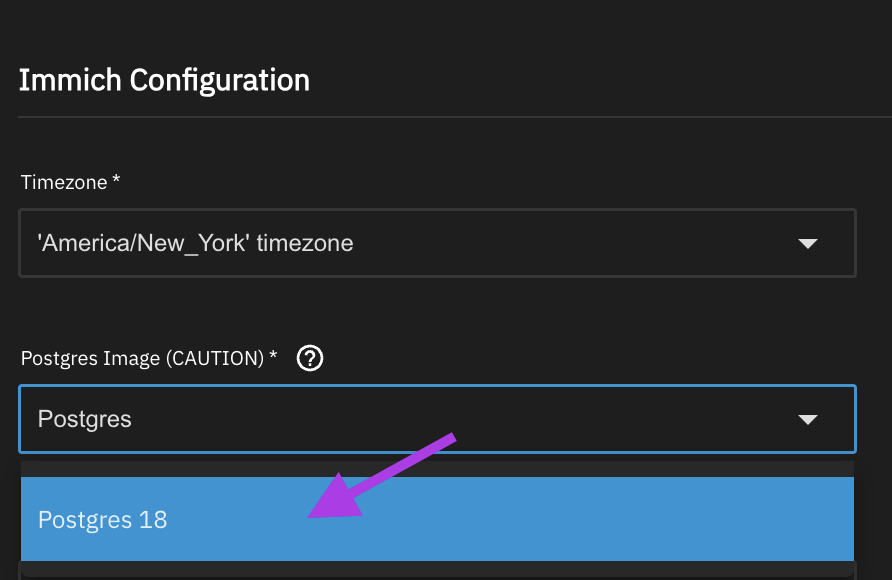Click the blank strip above Postgres 18
This screenshot has width=892, height=580.
click(x=437, y=468)
